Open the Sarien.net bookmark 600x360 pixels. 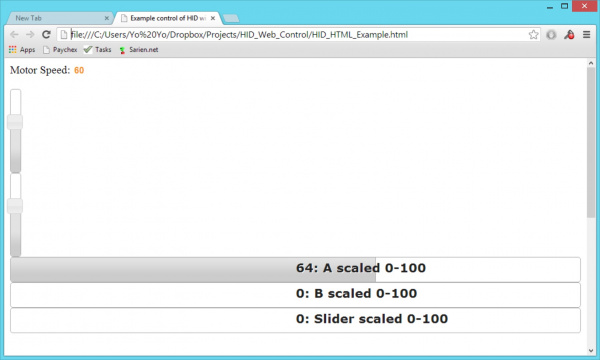click(x=139, y=50)
